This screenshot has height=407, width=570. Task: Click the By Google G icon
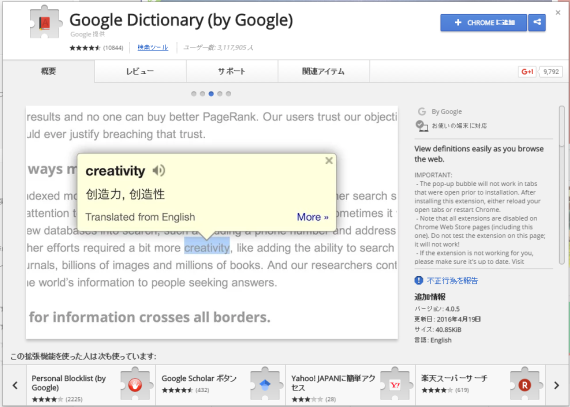point(422,112)
